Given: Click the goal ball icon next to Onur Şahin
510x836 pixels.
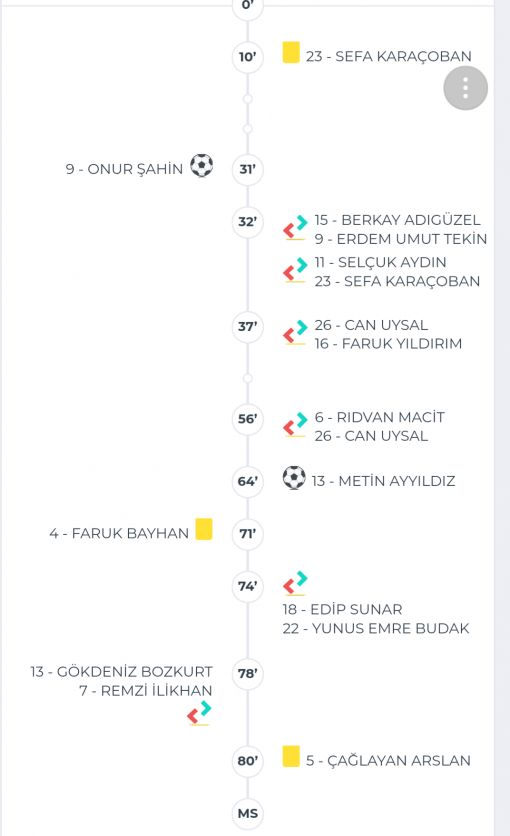Looking at the screenshot, I should (201, 165).
